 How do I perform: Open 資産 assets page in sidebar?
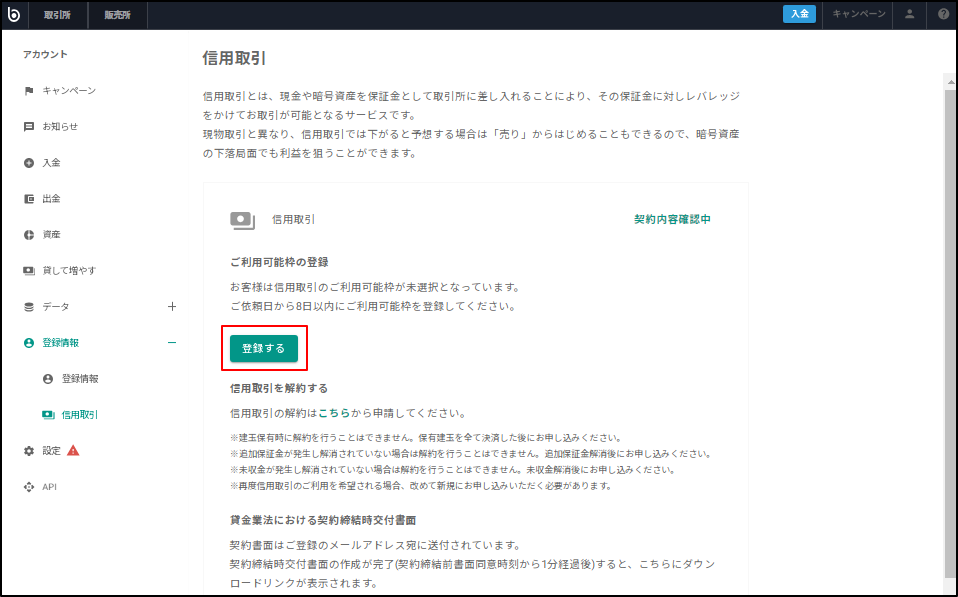[51, 235]
